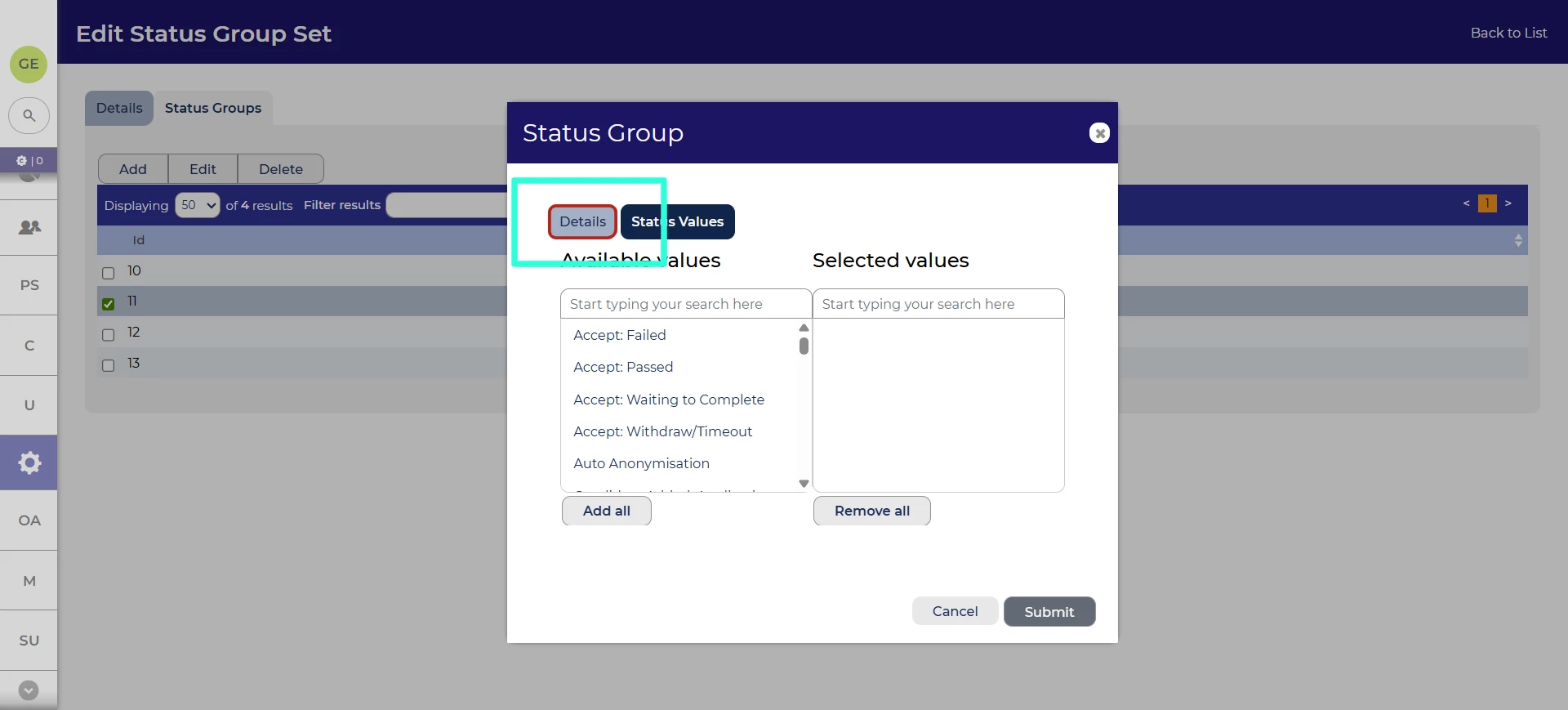The height and width of the screenshot is (710, 1568).
Task: Go to next page arrow
Action: [x=1508, y=203]
